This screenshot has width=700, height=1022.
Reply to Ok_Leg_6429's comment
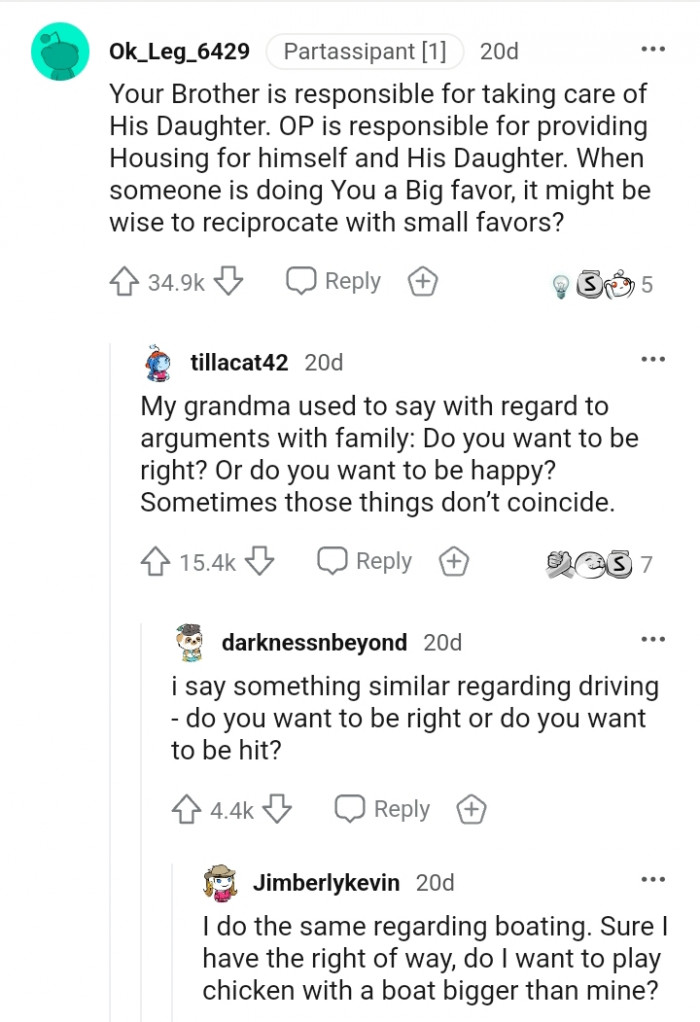334,282
